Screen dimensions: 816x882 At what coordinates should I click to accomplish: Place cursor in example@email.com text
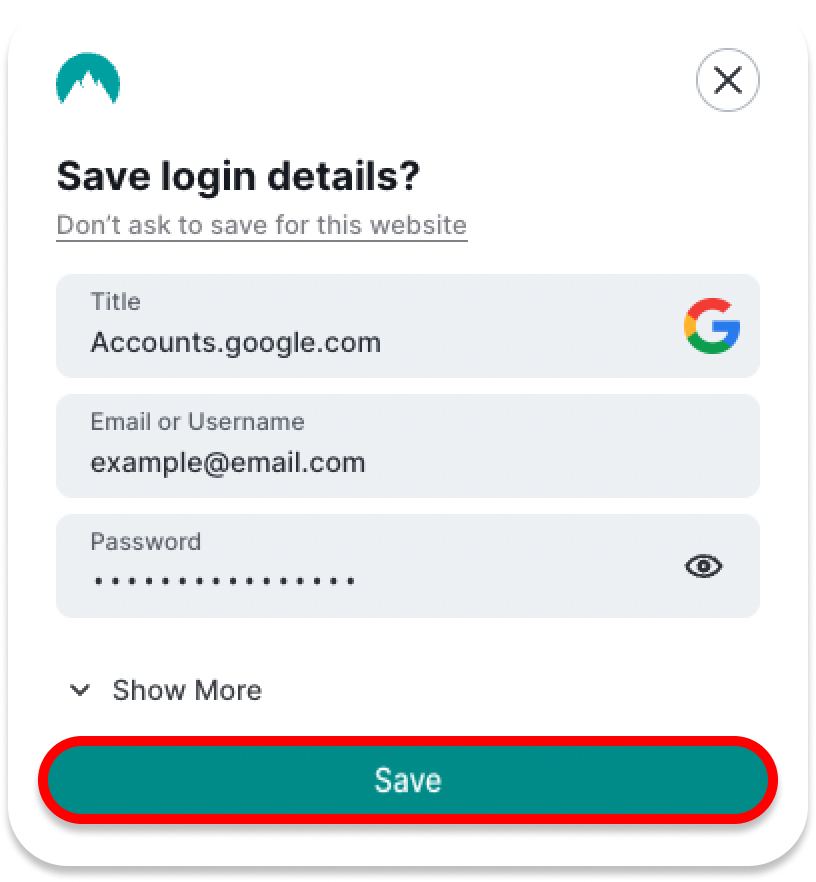click(x=228, y=463)
